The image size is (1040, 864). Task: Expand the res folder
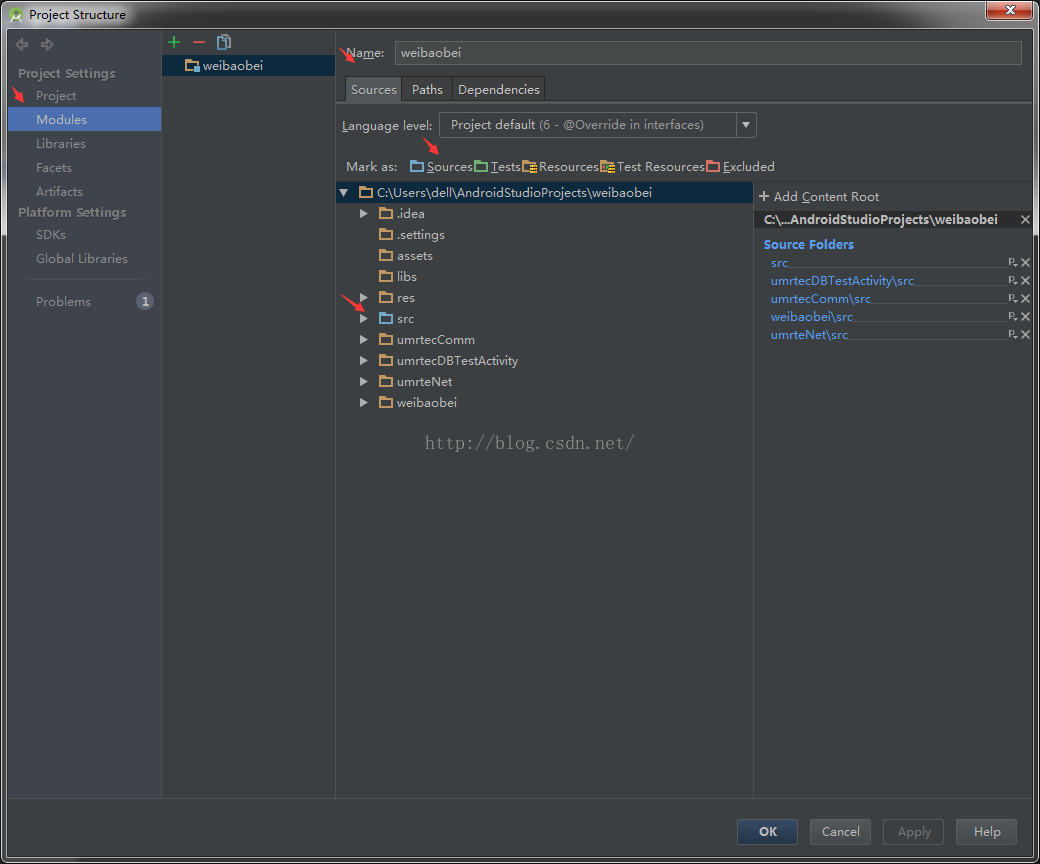pyautogui.click(x=363, y=298)
